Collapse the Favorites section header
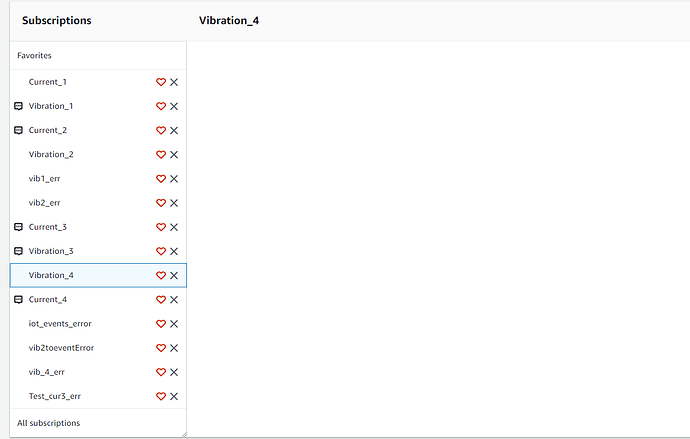690x439 pixels. point(98,55)
